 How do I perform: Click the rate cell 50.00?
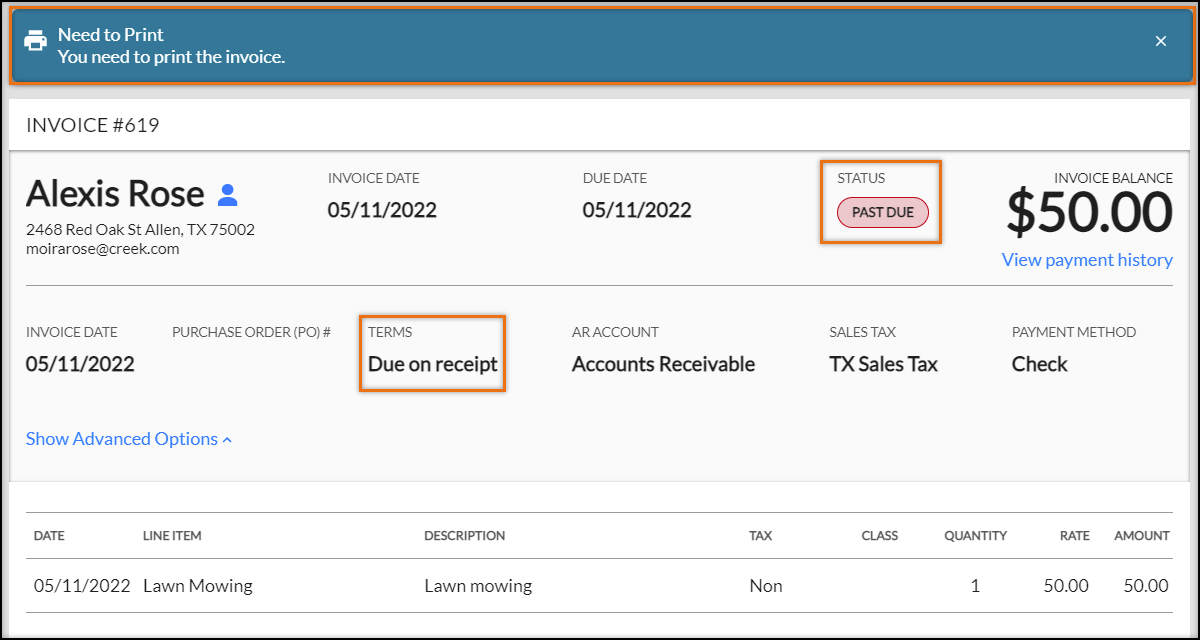pos(1066,586)
